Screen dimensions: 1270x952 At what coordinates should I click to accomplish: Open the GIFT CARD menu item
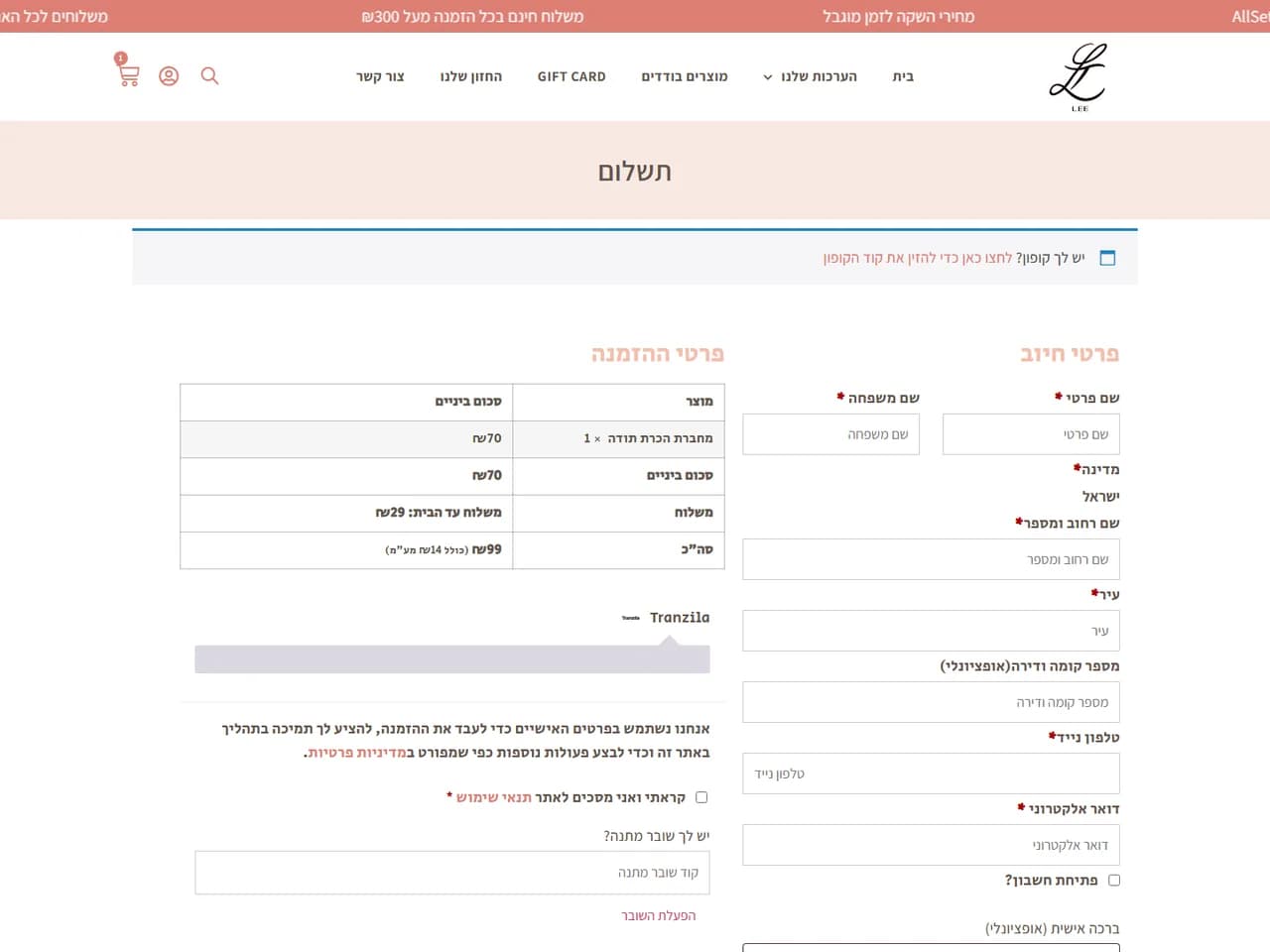[x=571, y=76]
